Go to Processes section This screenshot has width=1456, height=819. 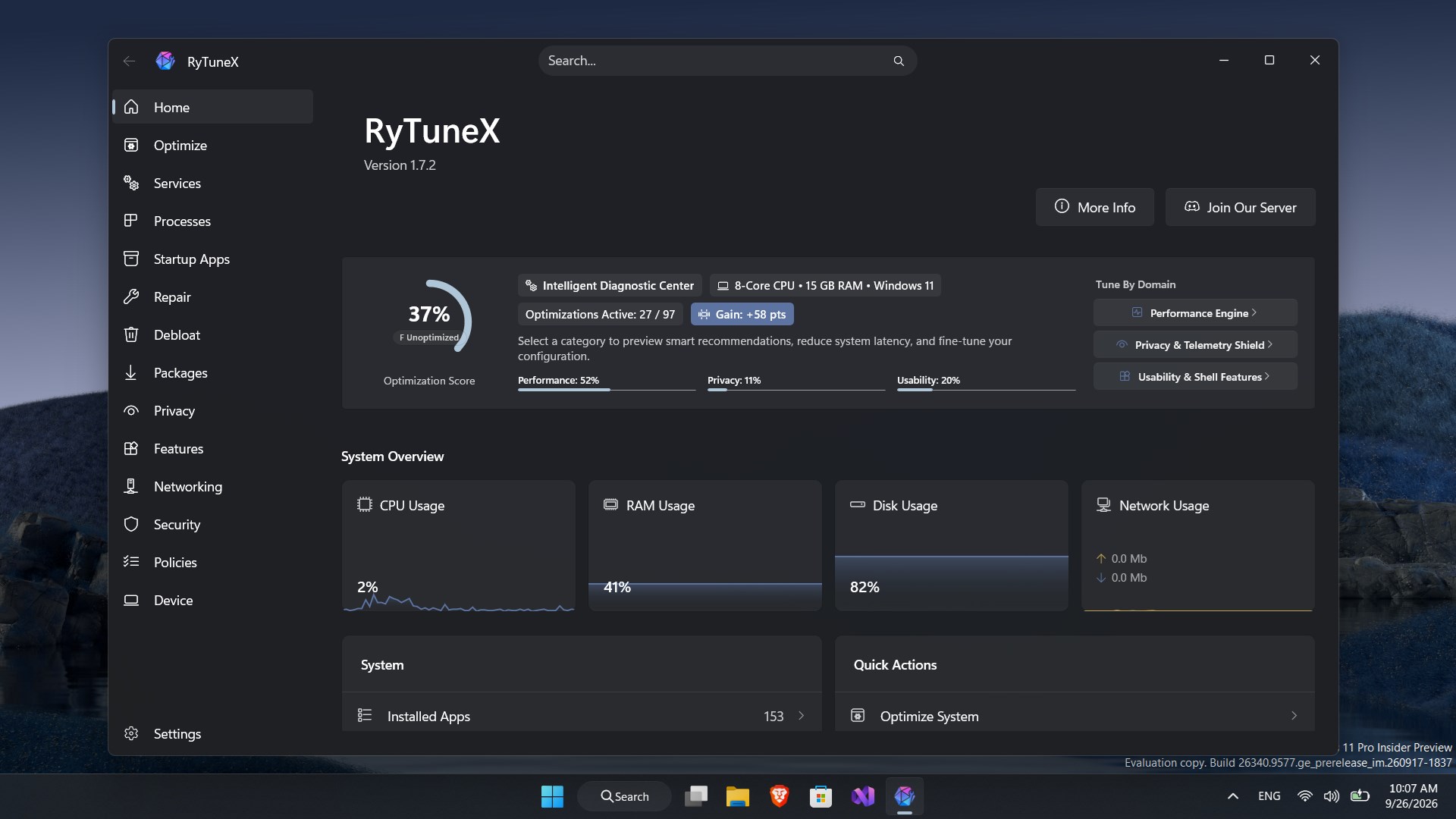pos(212,221)
